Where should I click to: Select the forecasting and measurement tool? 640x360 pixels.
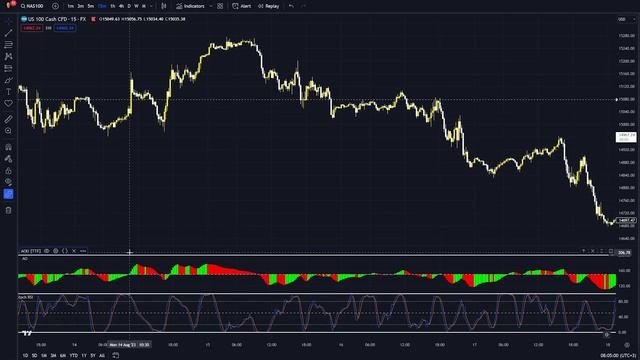click(8, 68)
